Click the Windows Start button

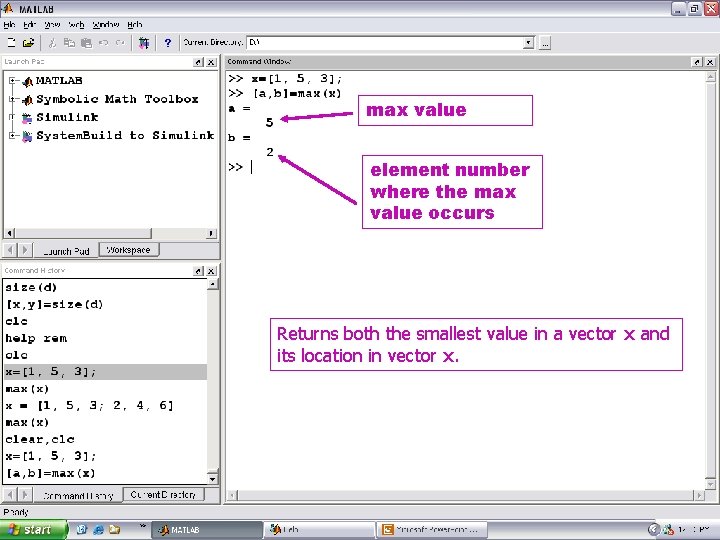click(x=34, y=530)
